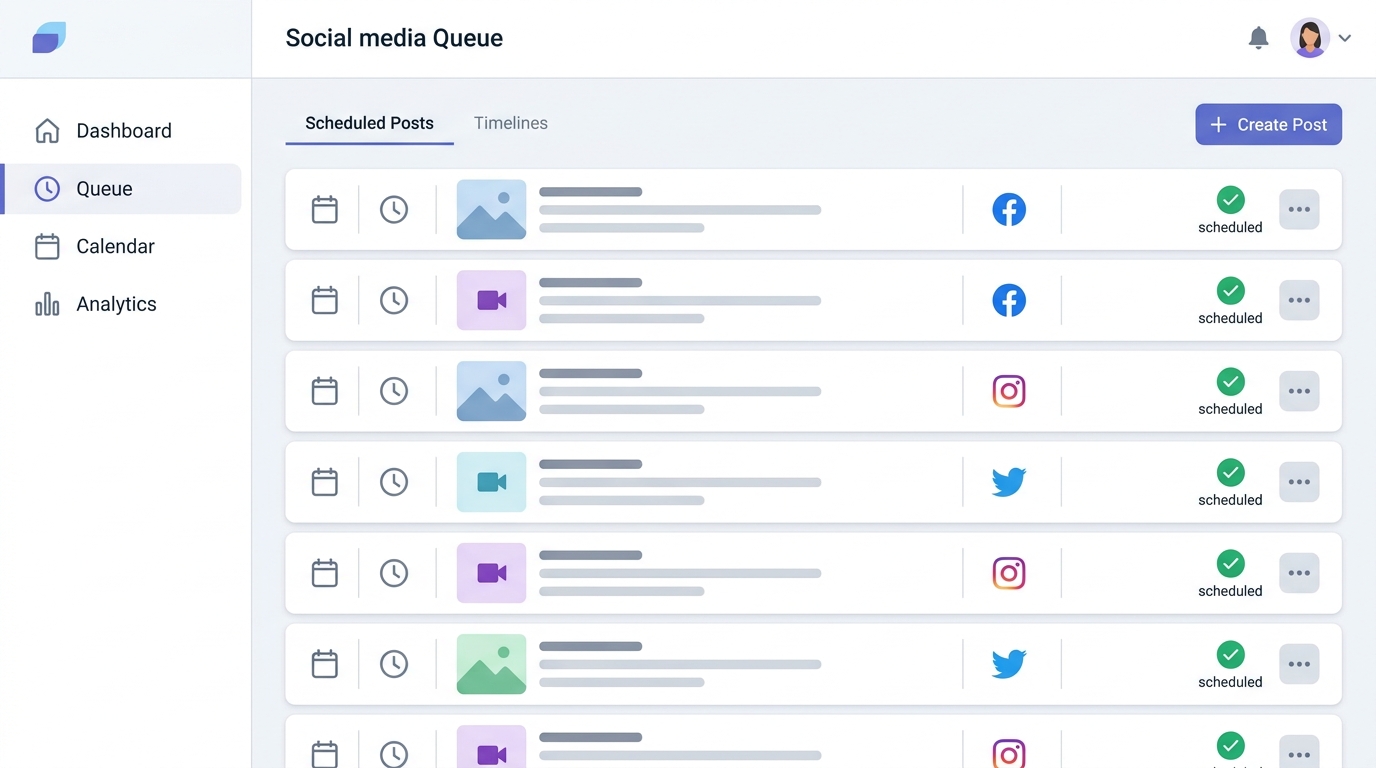Viewport: 1376px width, 768px height.
Task: Go to Calendar in the sidebar
Action: (115, 246)
